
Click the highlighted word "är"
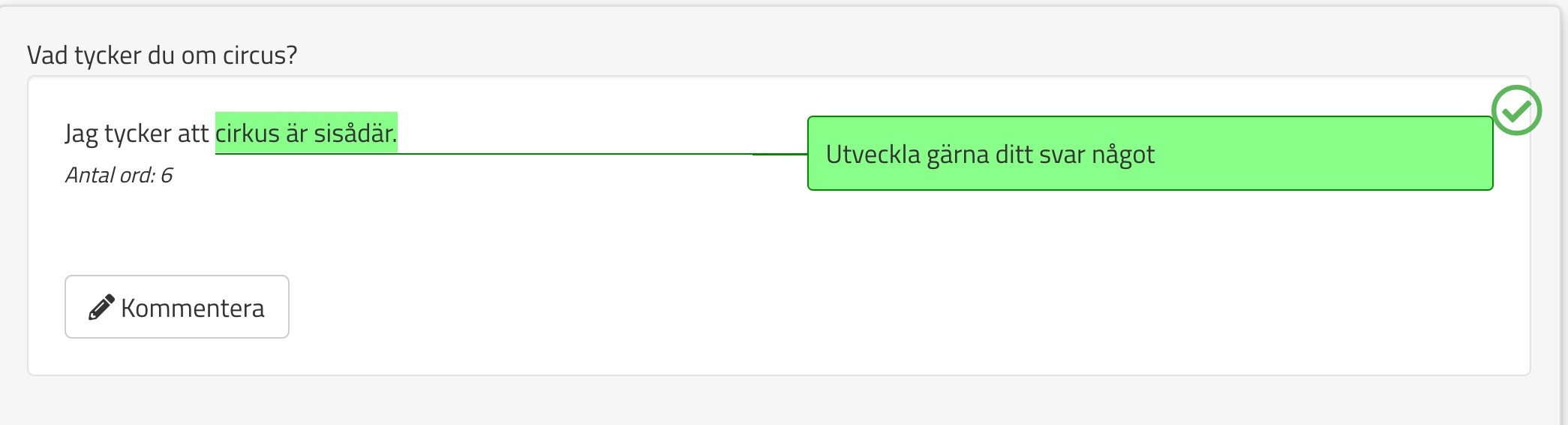pyautogui.click(x=296, y=134)
